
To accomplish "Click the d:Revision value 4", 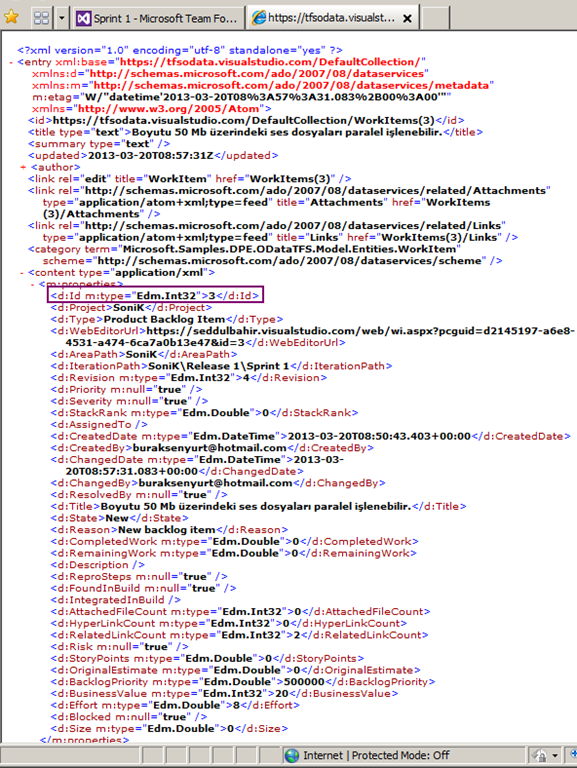I will (x=246, y=378).
